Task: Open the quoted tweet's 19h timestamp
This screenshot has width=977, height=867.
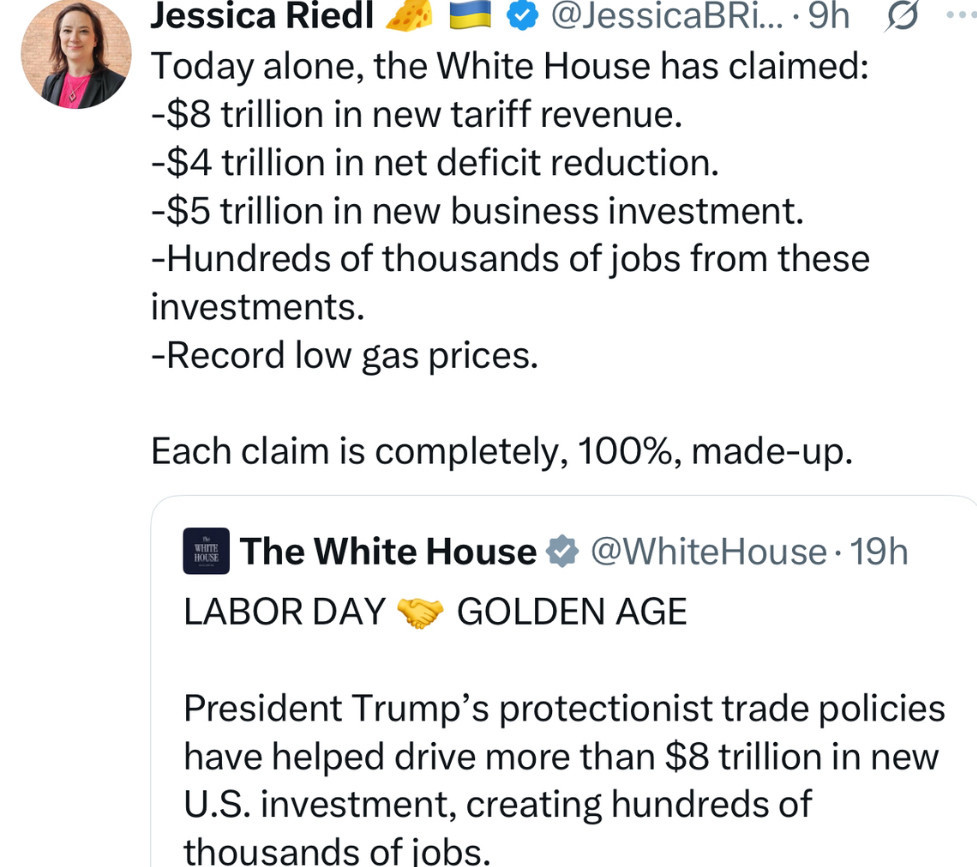Action: tap(879, 552)
